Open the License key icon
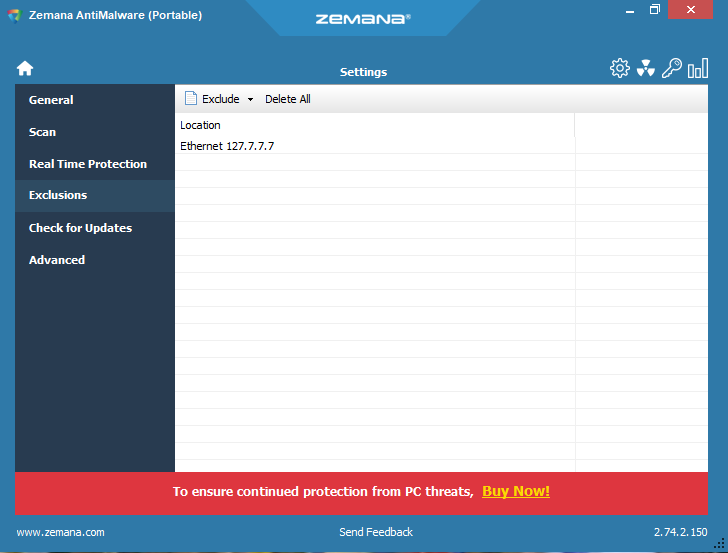Screen dimensions: 728x553 [x=671, y=68]
